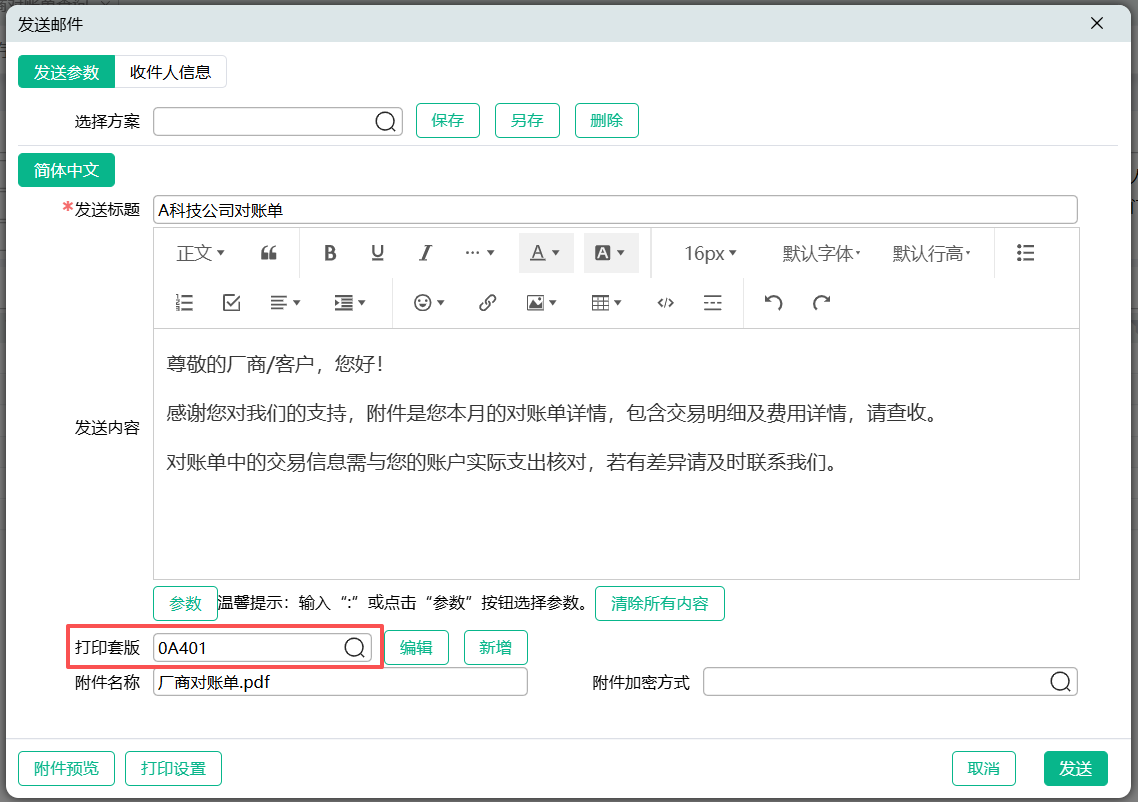
Task: Click 清除所有内容 to clear content
Action: 659,604
